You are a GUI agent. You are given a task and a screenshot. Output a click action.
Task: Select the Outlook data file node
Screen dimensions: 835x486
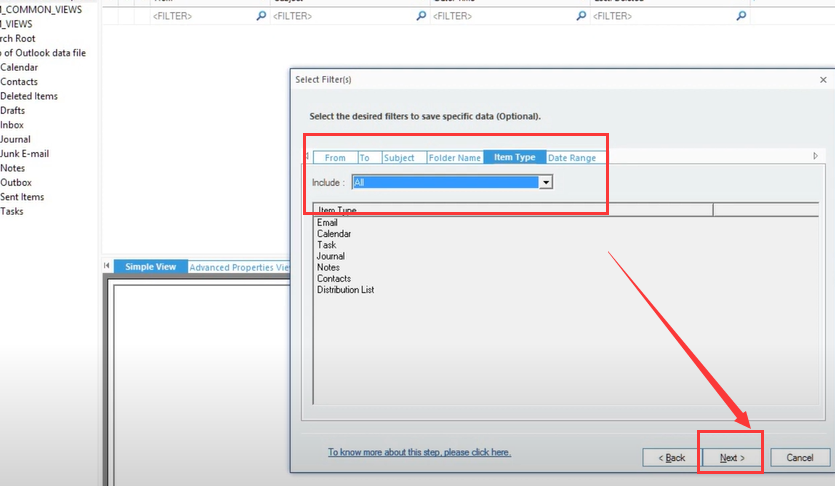coord(43,53)
